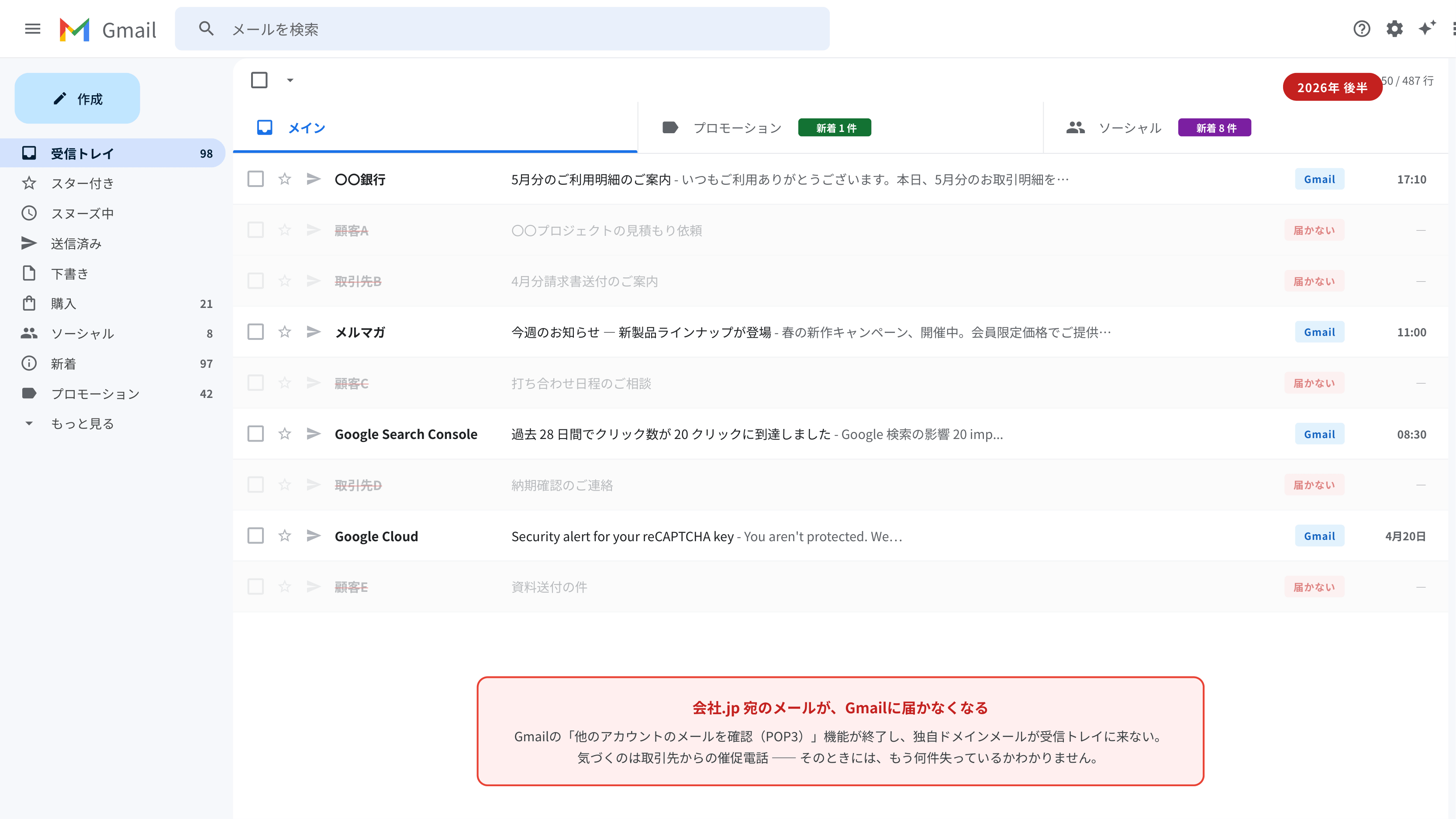The height and width of the screenshot is (819, 1456).
Task: Select the メルマガ email checkbox
Action: pos(255,332)
